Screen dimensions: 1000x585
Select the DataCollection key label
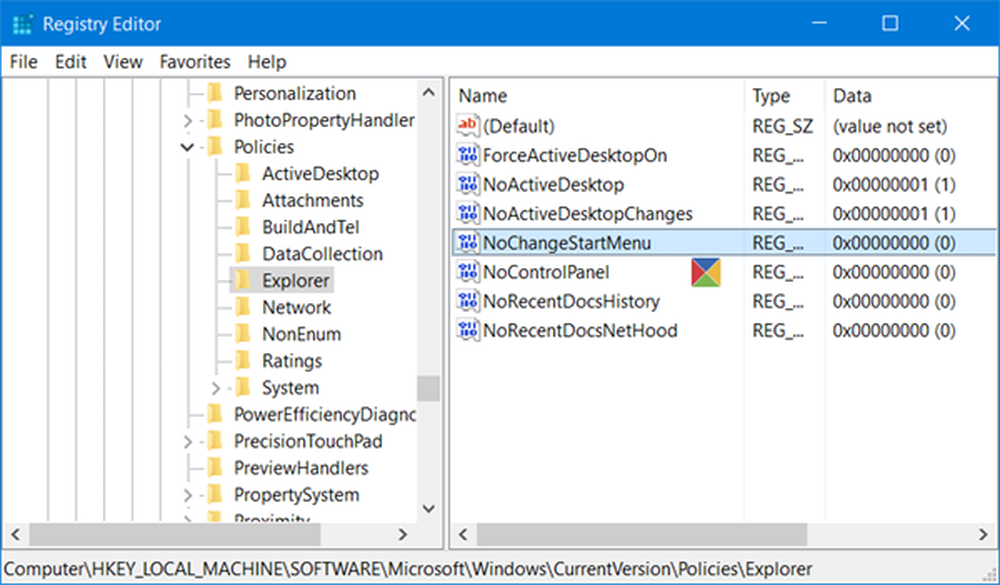tap(322, 254)
